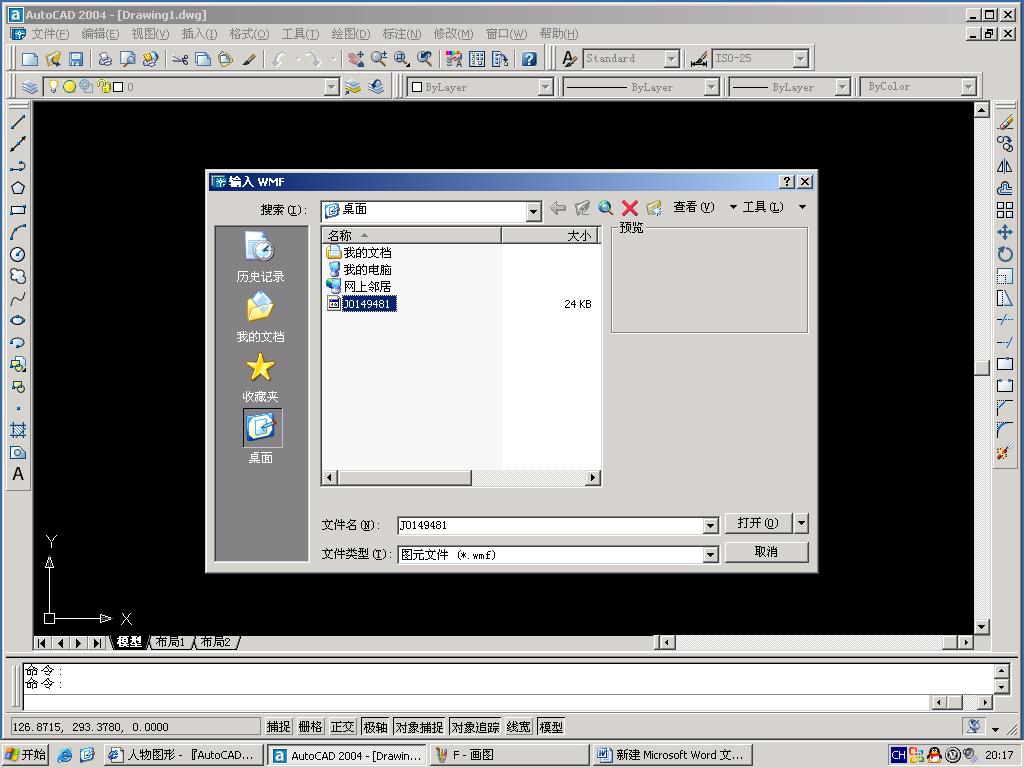
Task: Open the 插入 Insert menu
Action: pyautogui.click(x=199, y=34)
